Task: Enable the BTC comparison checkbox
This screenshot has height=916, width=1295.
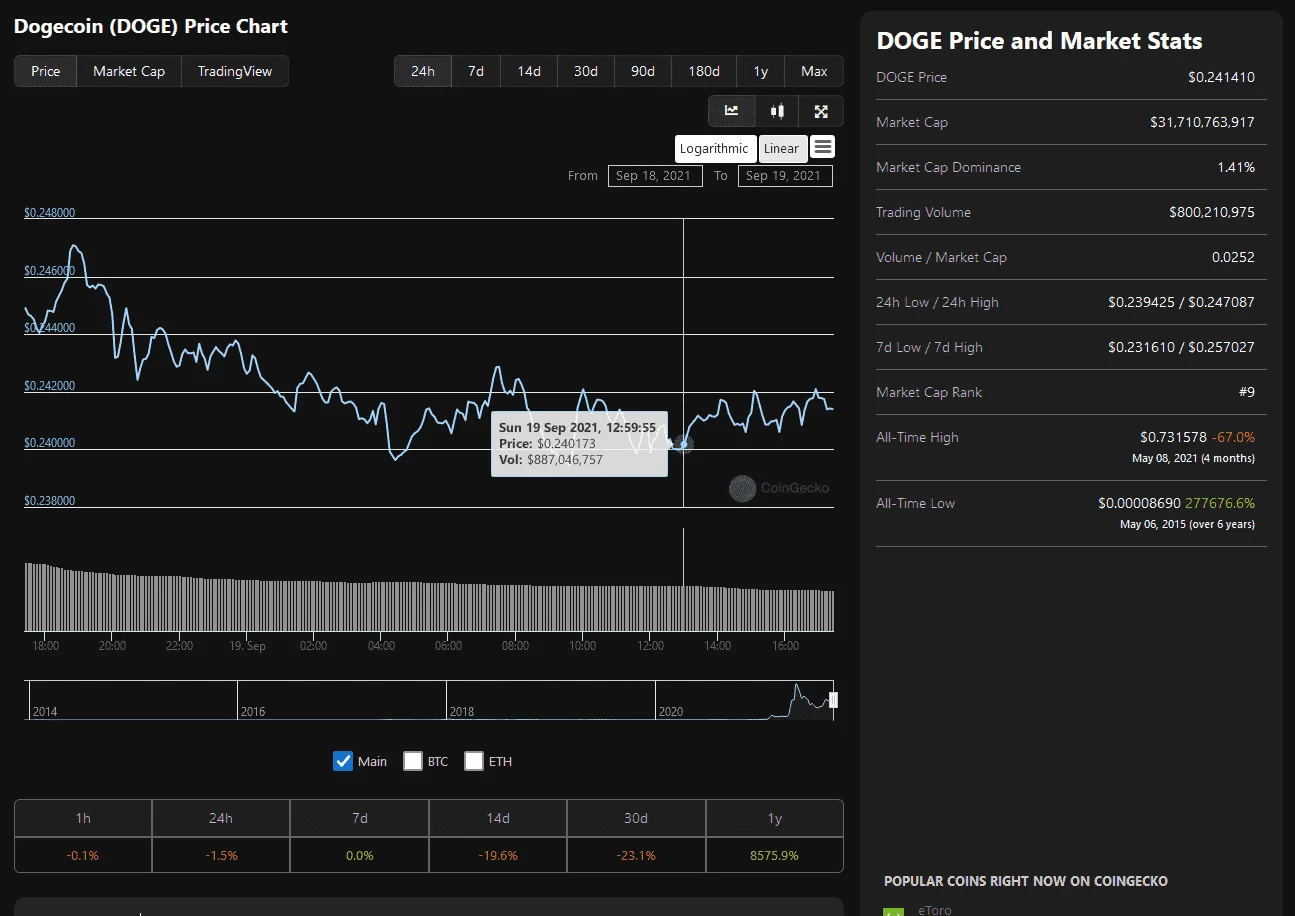Action: [x=413, y=761]
